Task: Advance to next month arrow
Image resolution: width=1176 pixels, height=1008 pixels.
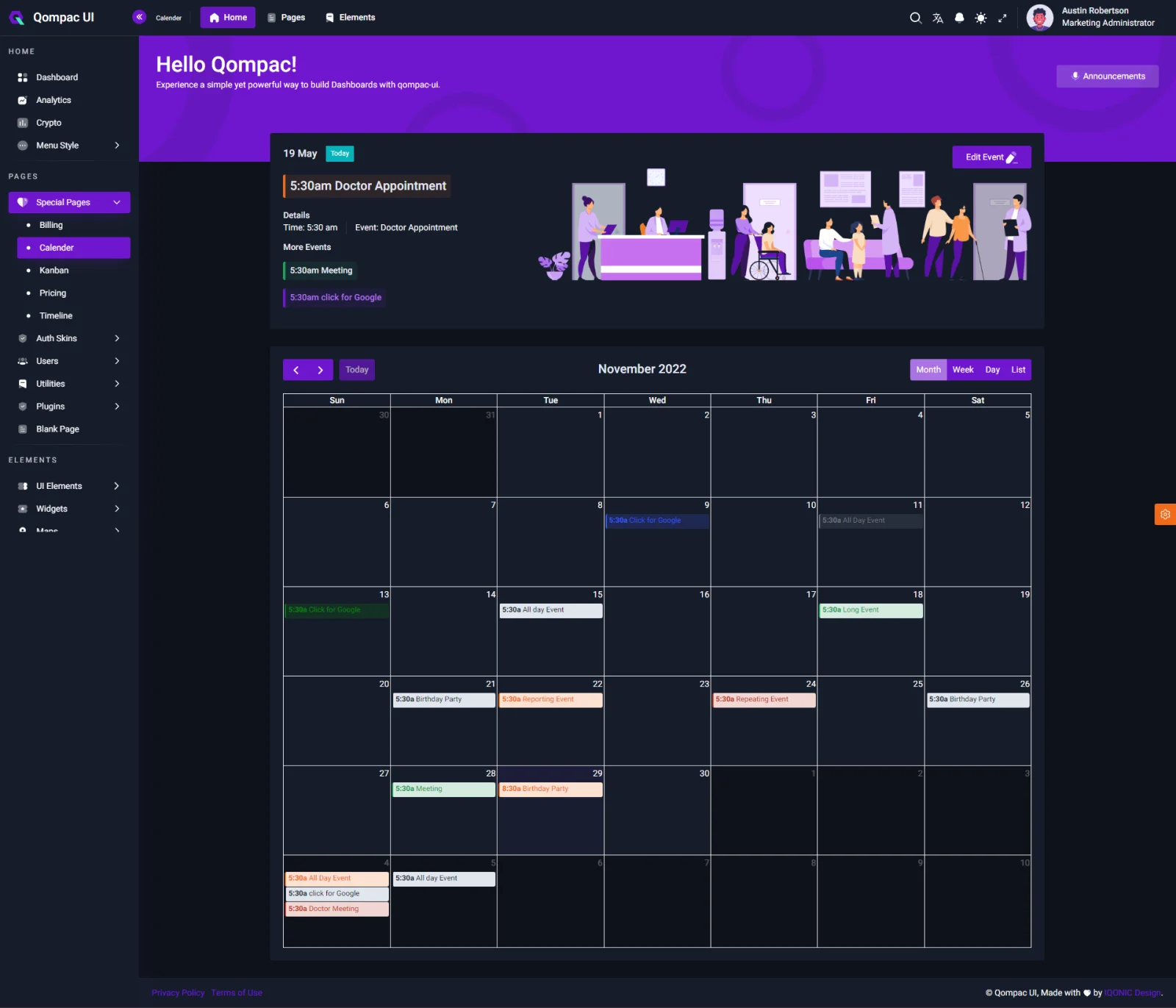Action: pos(320,370)
